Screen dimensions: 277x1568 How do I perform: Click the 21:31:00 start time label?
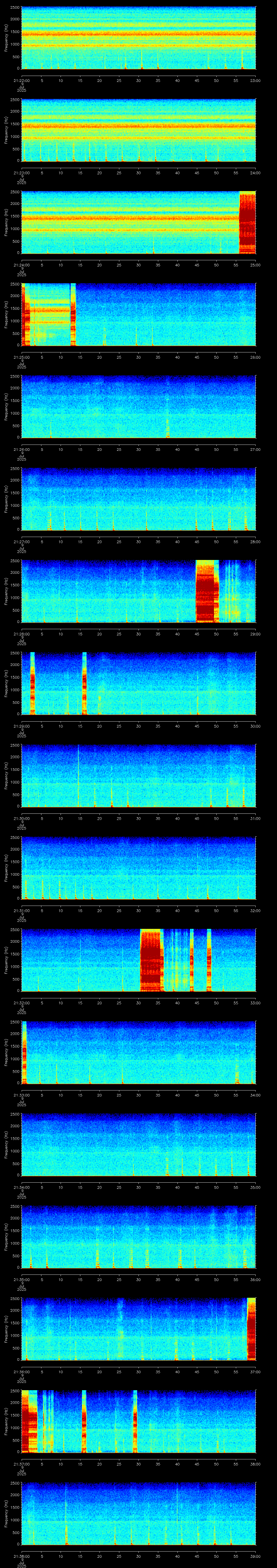click(21, 910)
